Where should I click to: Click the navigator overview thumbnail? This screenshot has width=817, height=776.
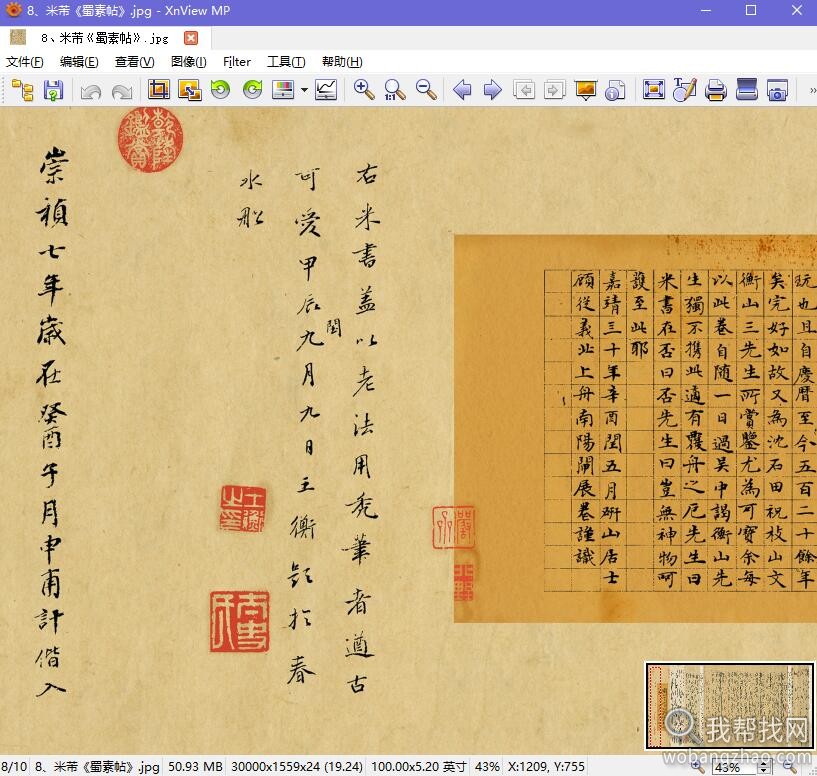[729, 706]
